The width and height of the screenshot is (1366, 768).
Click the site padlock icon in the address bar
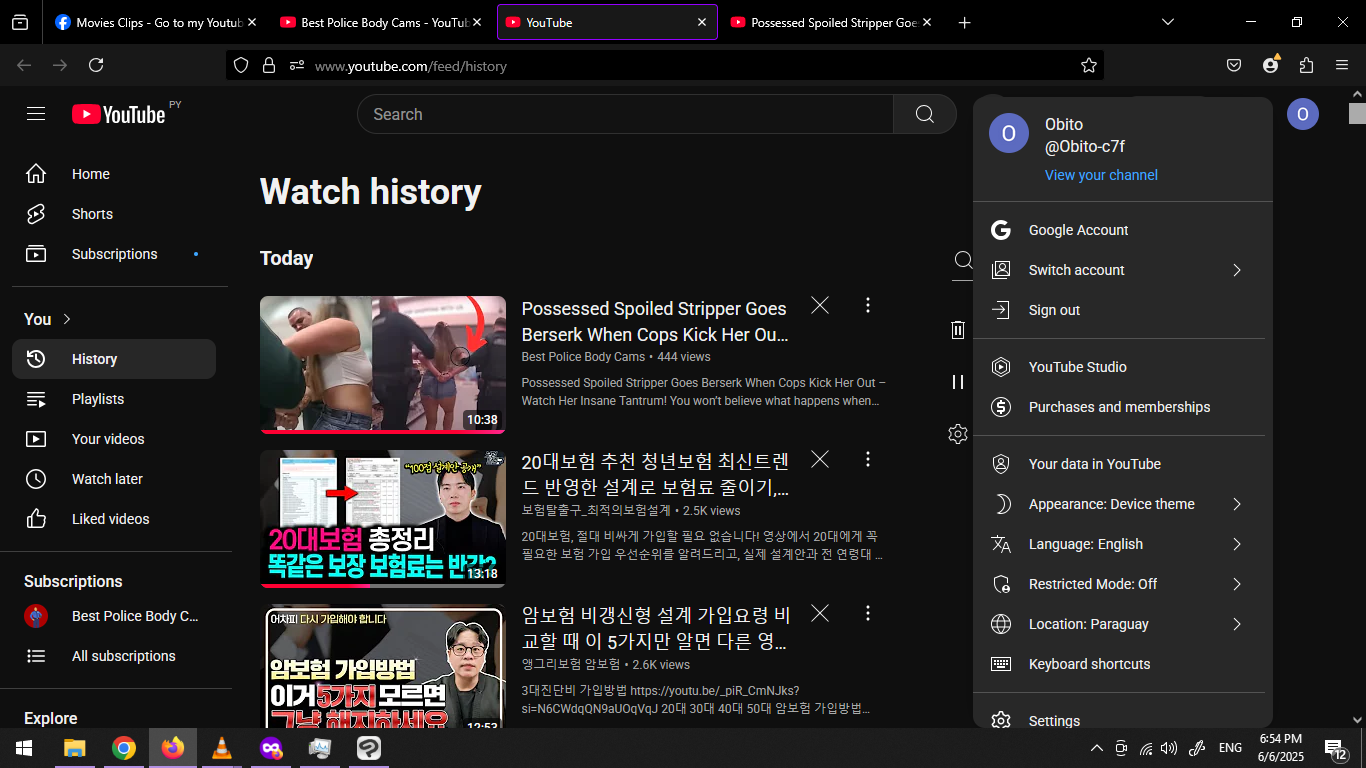click(268, 65)
